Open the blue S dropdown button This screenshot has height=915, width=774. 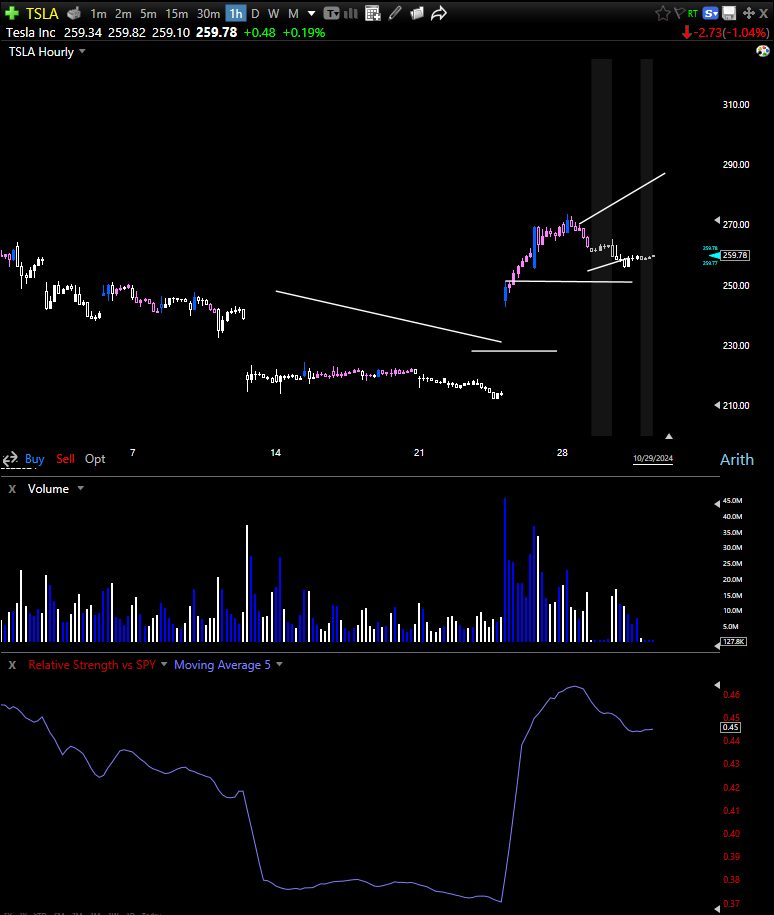pyautogui.click(x=710, y=13)
